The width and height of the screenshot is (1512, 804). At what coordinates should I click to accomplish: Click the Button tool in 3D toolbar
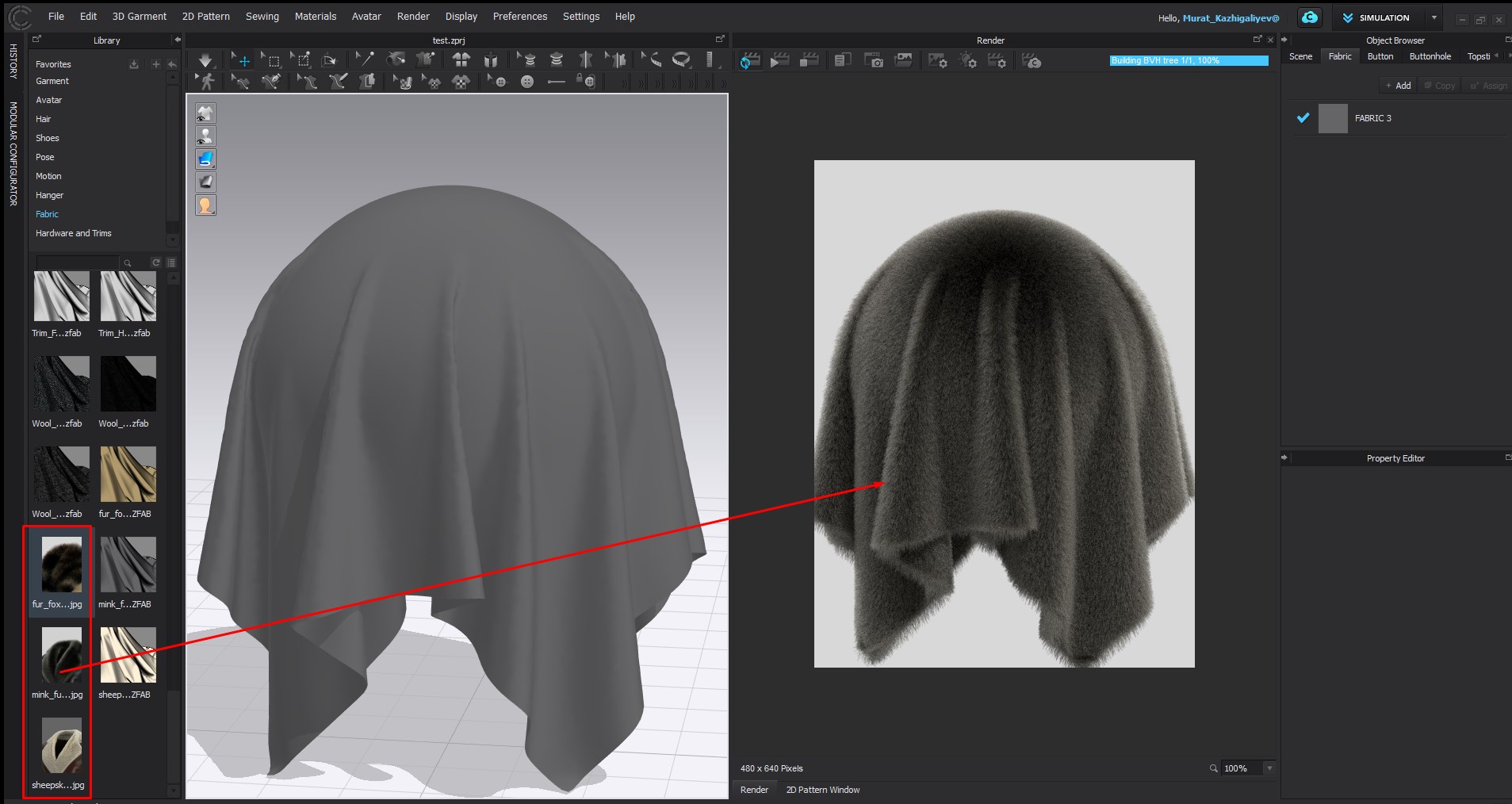click(527, 82)
